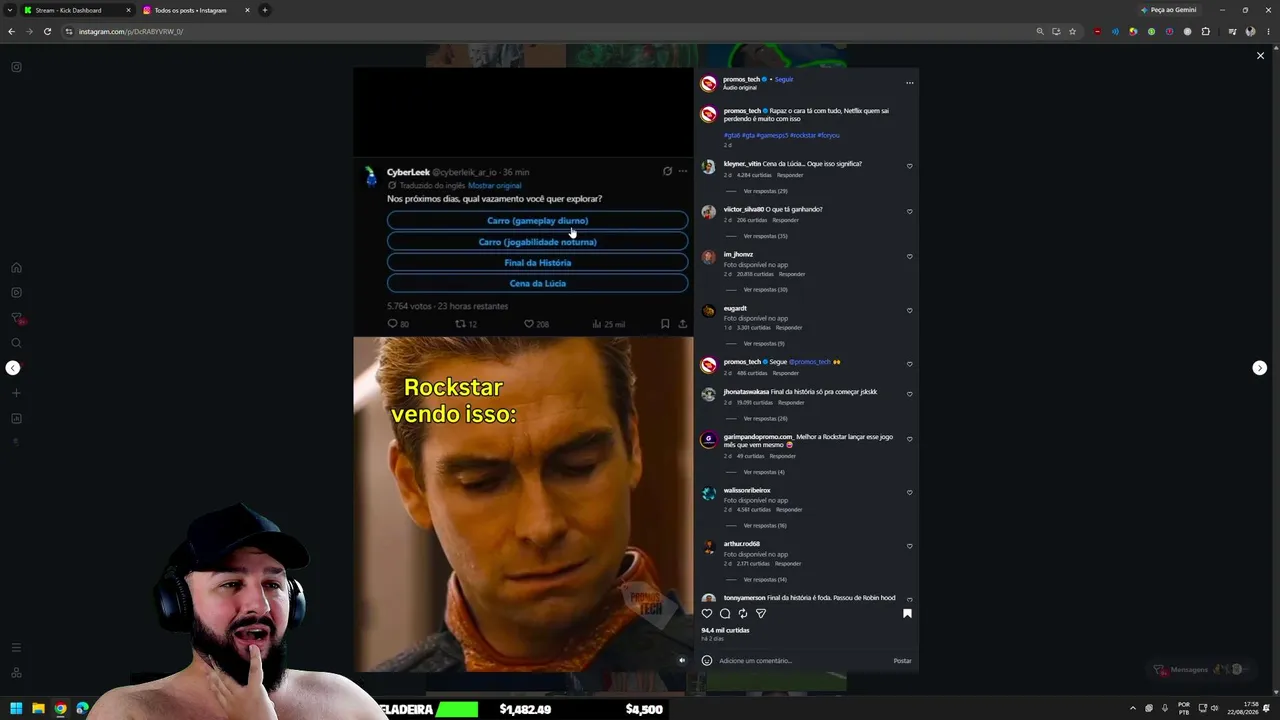
Task: Expand replies (26) under jhonataswakasa comment
Action: click(765, 419)
